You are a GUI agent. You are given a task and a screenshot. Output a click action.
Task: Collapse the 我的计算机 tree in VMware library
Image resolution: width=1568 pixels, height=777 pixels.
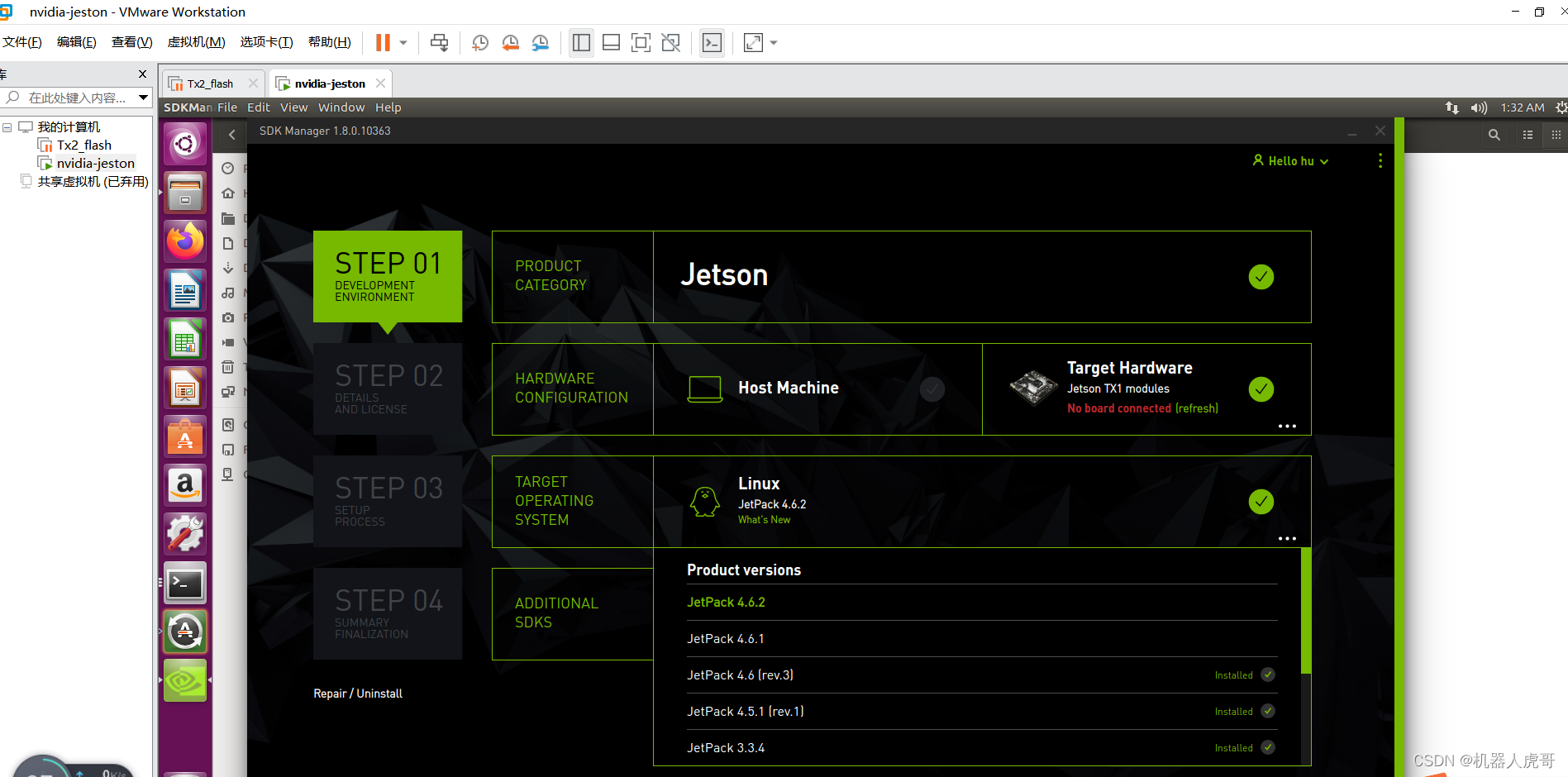(x=7, y=126)
